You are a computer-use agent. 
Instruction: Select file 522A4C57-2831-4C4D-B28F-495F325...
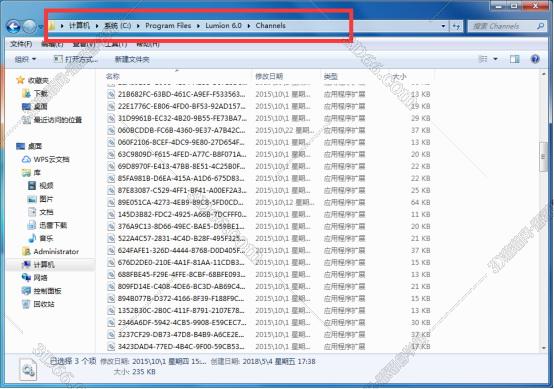pos(181,238)
